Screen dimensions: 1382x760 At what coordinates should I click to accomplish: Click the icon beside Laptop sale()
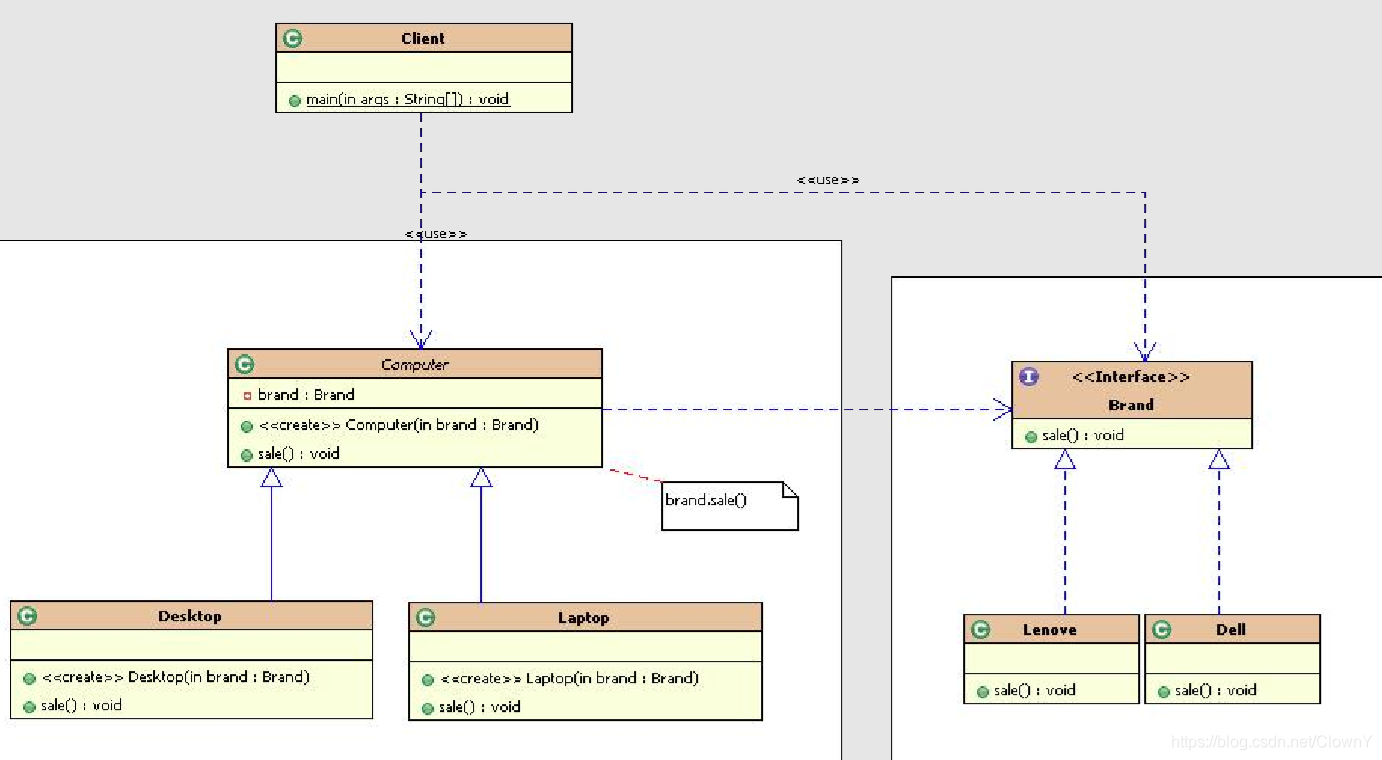click(x=428, y=709)
